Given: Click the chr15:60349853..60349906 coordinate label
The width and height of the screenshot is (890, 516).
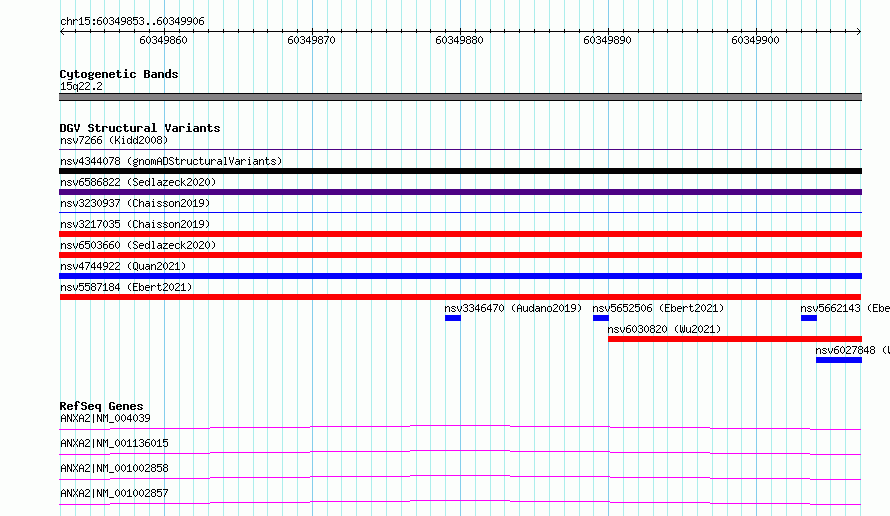Looking at the screenshot, I should [x=132, y=21].
